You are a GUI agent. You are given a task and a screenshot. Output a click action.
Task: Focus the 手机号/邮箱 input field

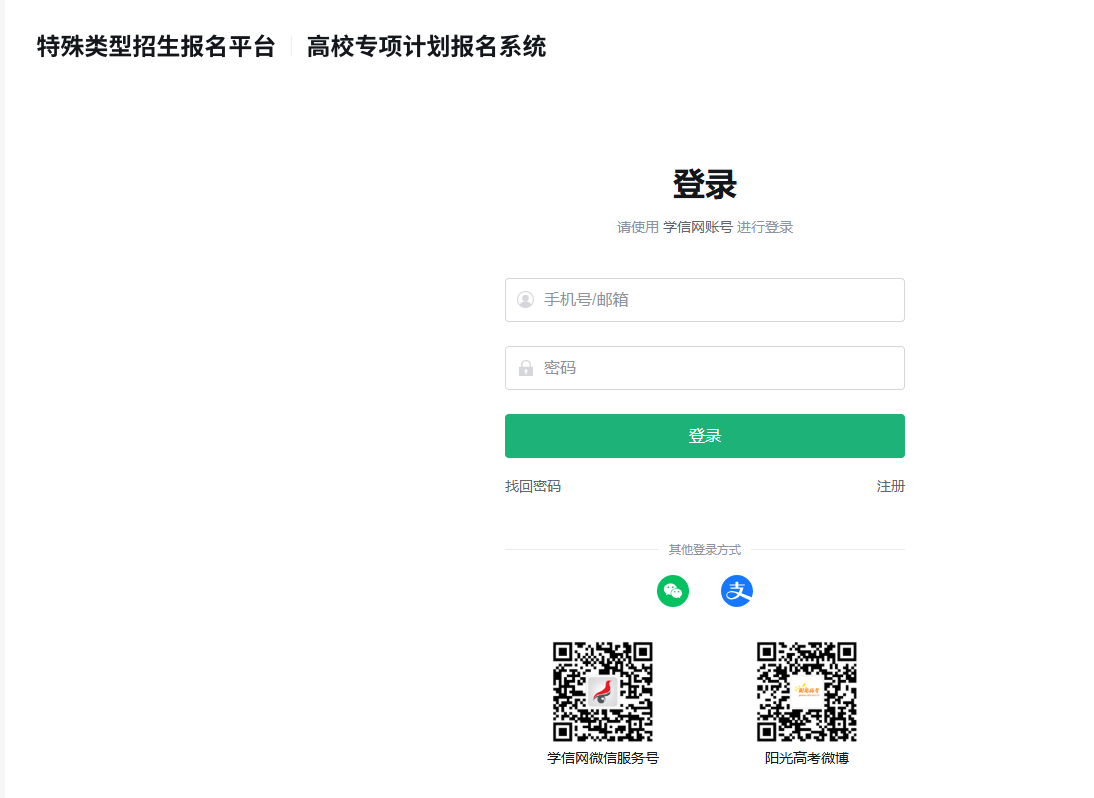705,300
